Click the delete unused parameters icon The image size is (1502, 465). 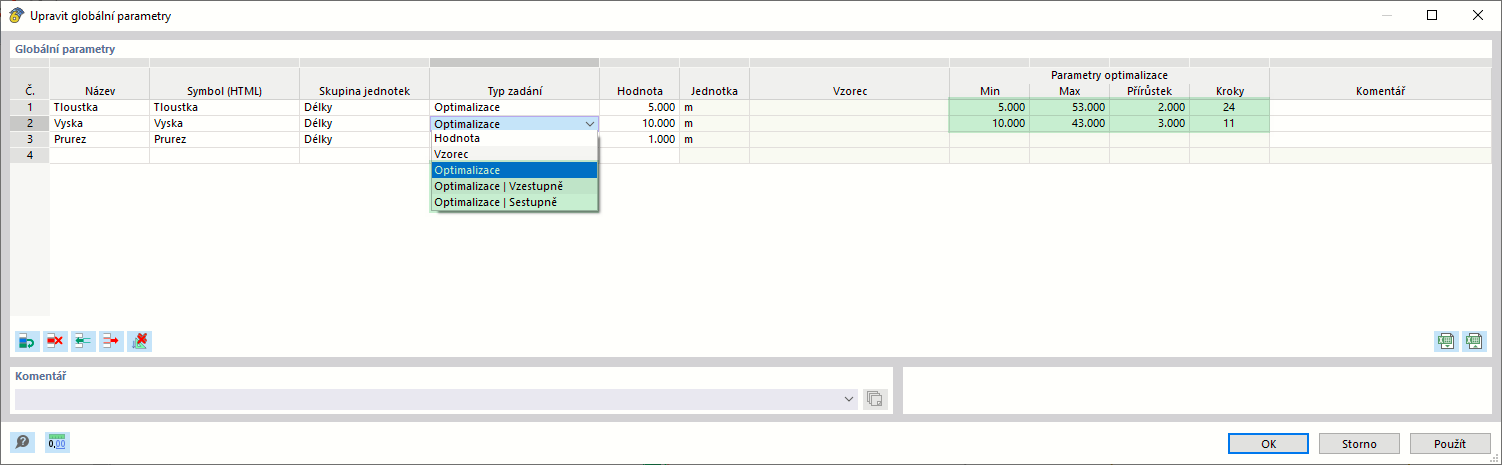coord(140,341)
